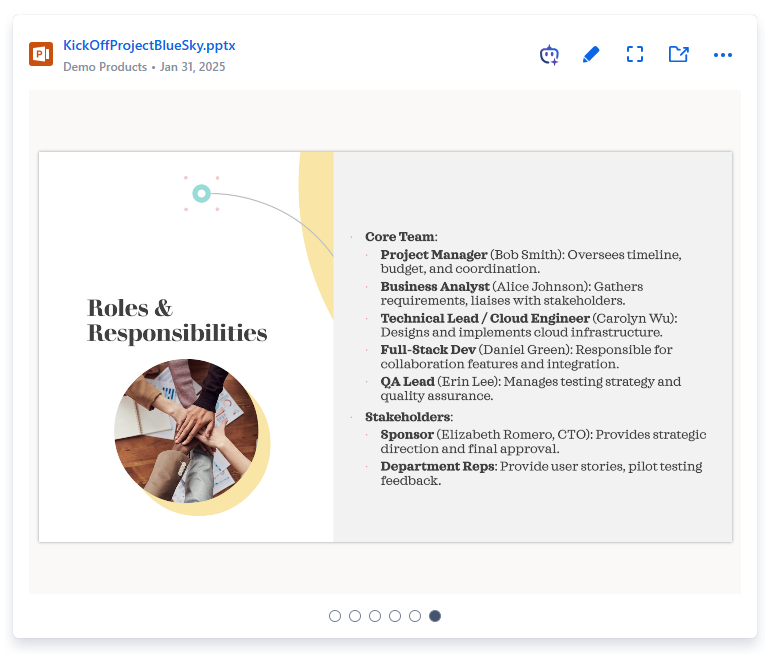This screenshot has height=654, width=772.
Task: Select the third slide pagination dot
Action: pyautogui.click(x=375, y=616)
